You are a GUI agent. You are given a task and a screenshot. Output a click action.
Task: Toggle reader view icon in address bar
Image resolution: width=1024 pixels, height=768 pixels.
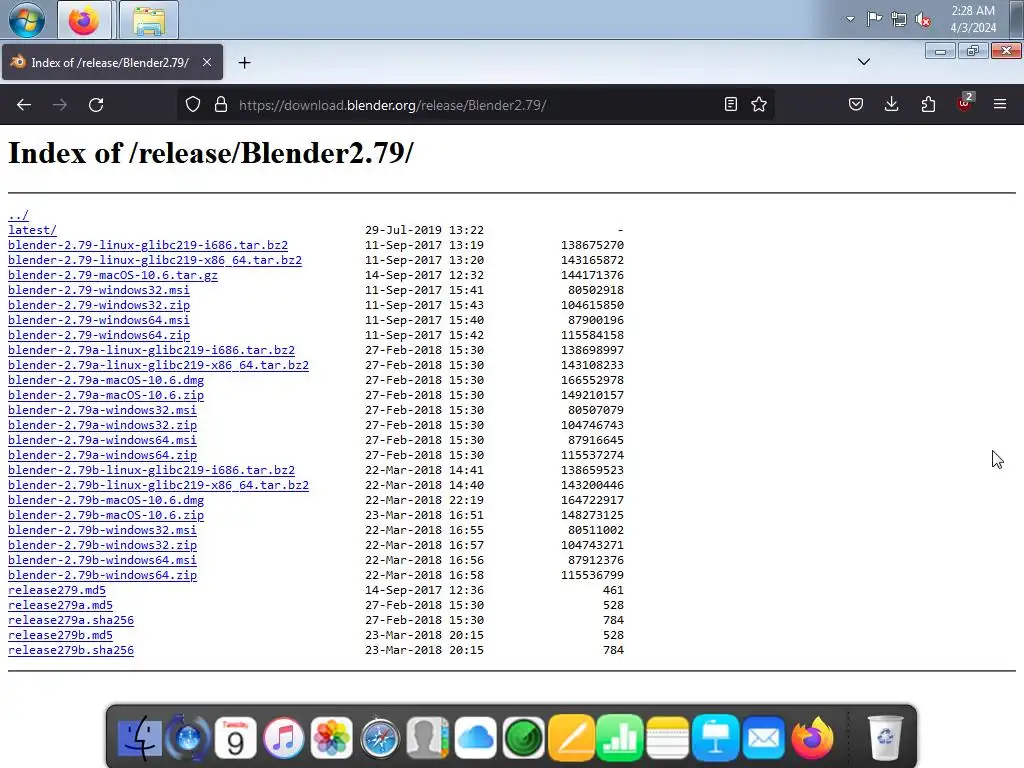731,104
